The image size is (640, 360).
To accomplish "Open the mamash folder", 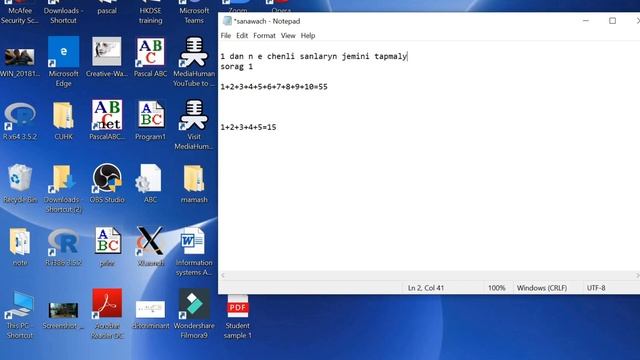I will [194, 178].
